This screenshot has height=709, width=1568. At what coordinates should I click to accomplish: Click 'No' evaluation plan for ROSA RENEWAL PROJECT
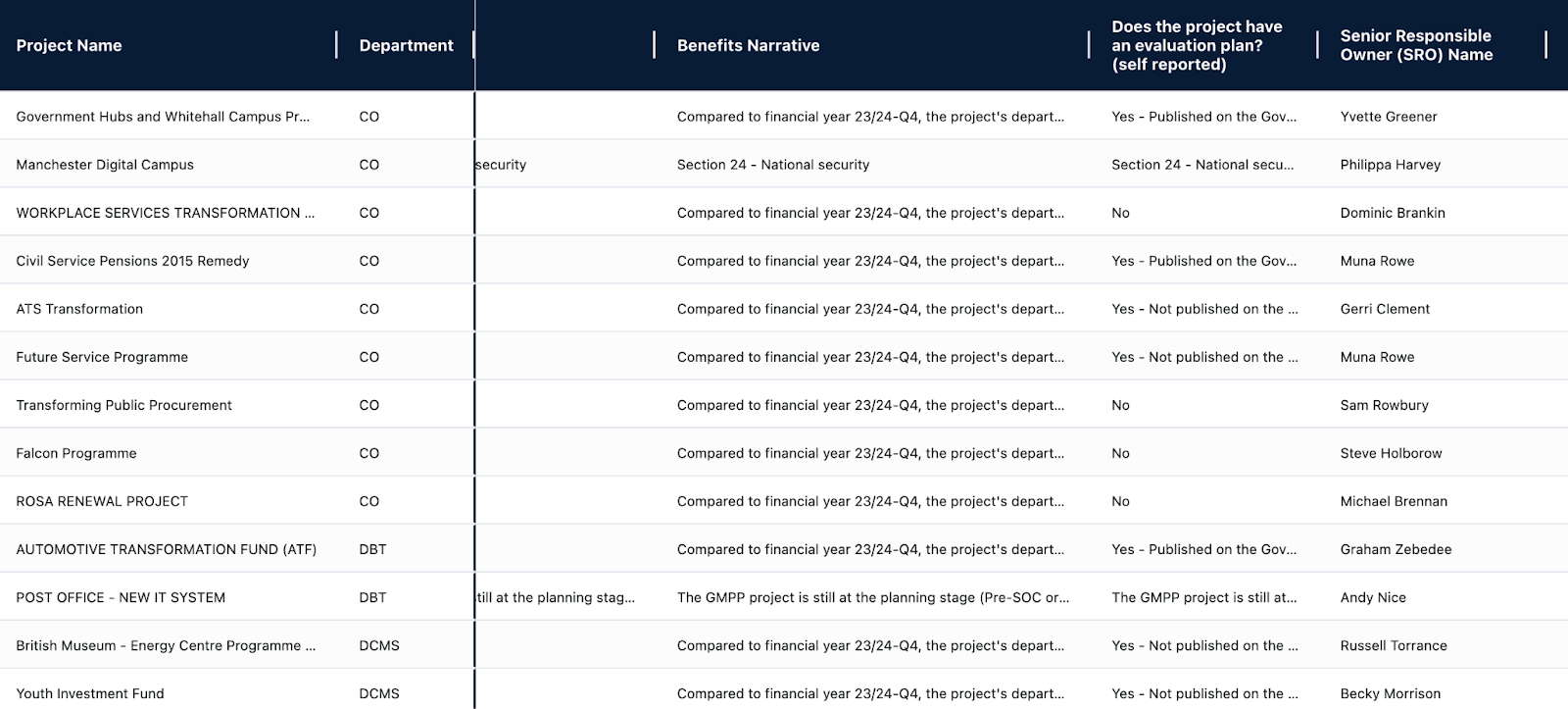point(1120,501)
